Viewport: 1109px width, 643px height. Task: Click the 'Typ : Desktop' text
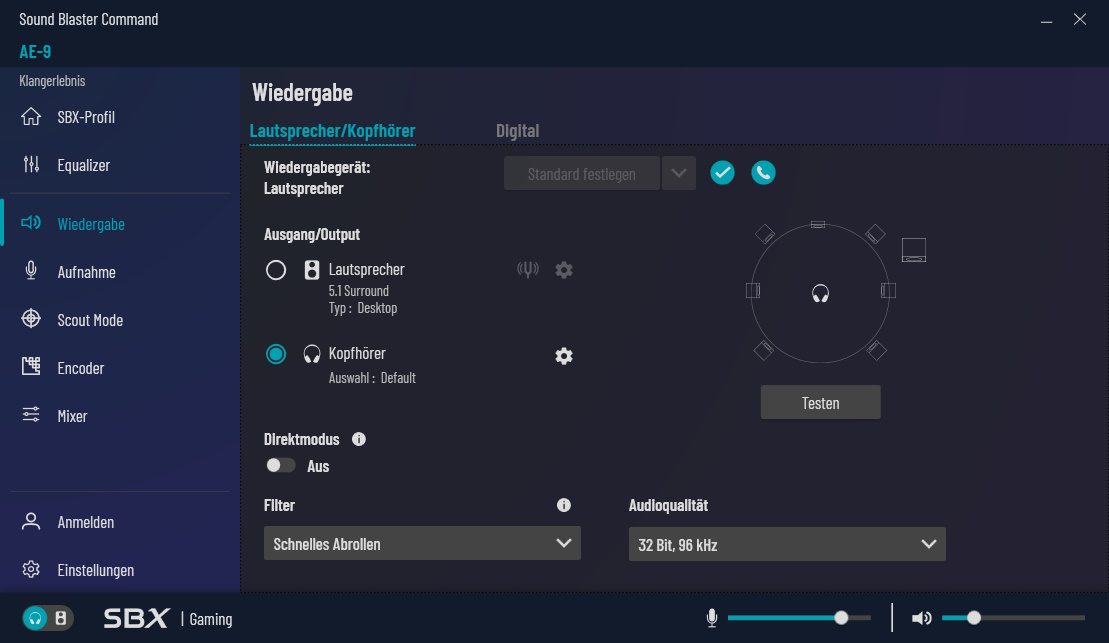click(x=363, y=308)
